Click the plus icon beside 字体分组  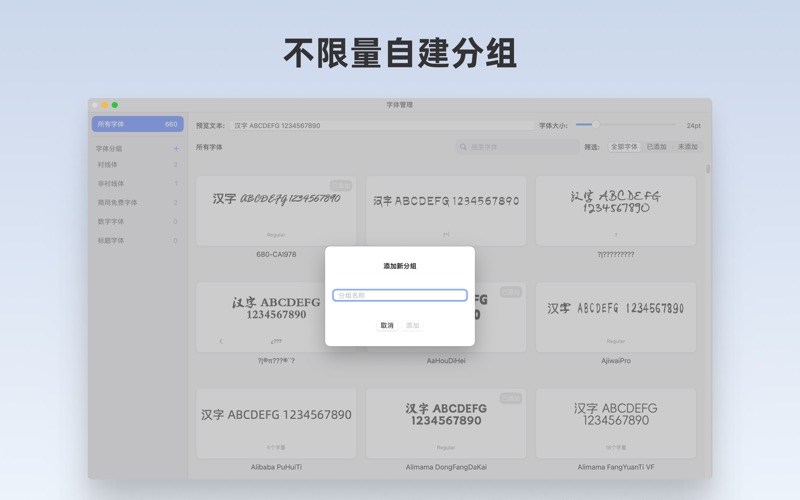click(x=176, y=148)
